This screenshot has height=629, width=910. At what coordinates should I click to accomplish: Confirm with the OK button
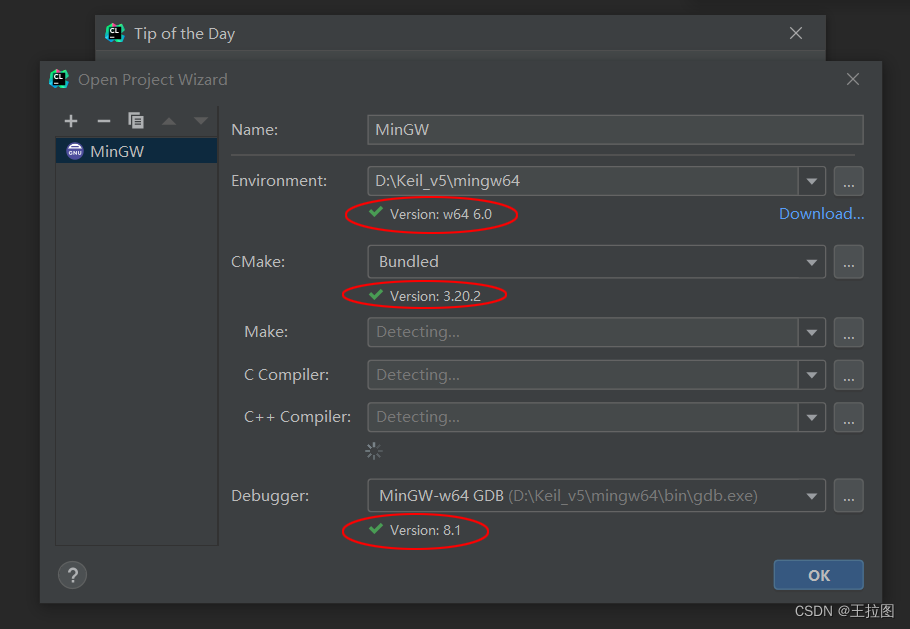point(818,575)
